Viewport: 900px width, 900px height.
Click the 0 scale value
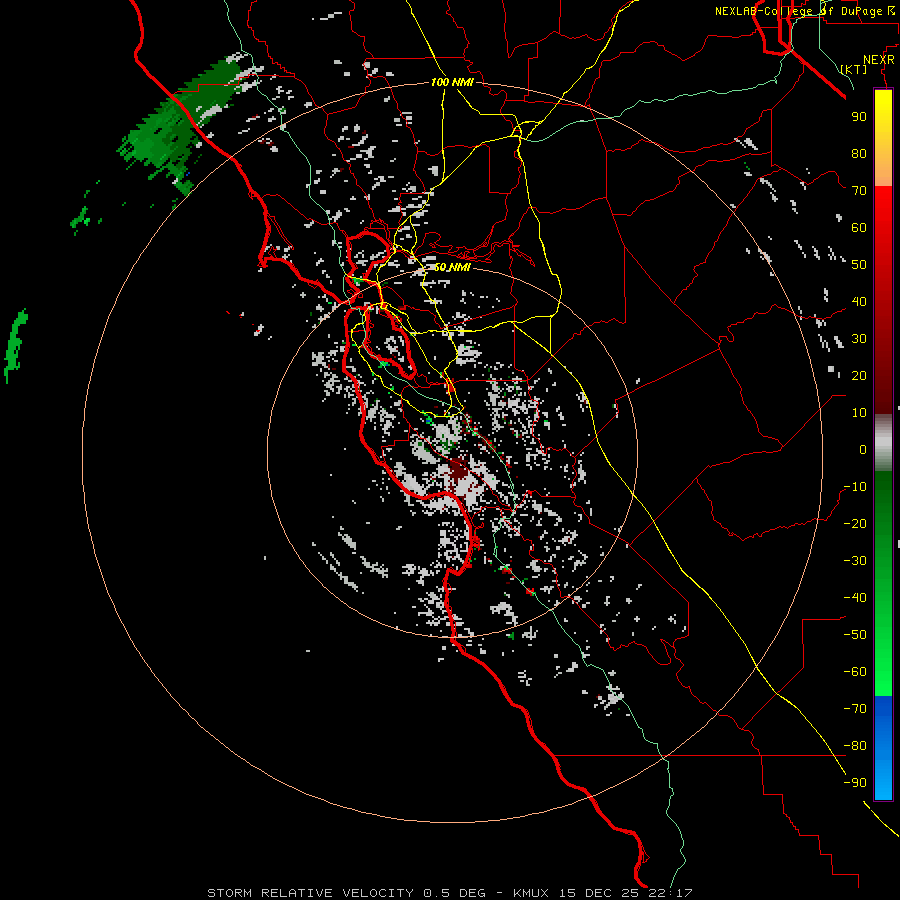click(863, 449)
